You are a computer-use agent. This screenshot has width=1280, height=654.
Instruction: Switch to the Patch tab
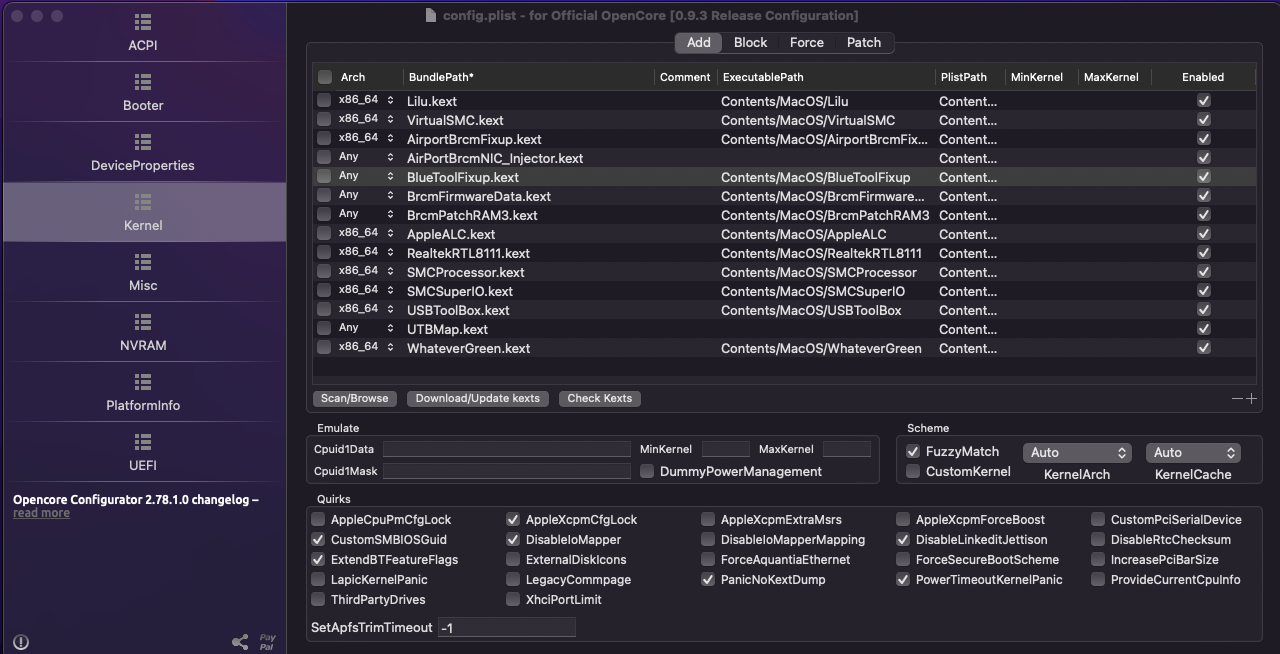point(864,42)
